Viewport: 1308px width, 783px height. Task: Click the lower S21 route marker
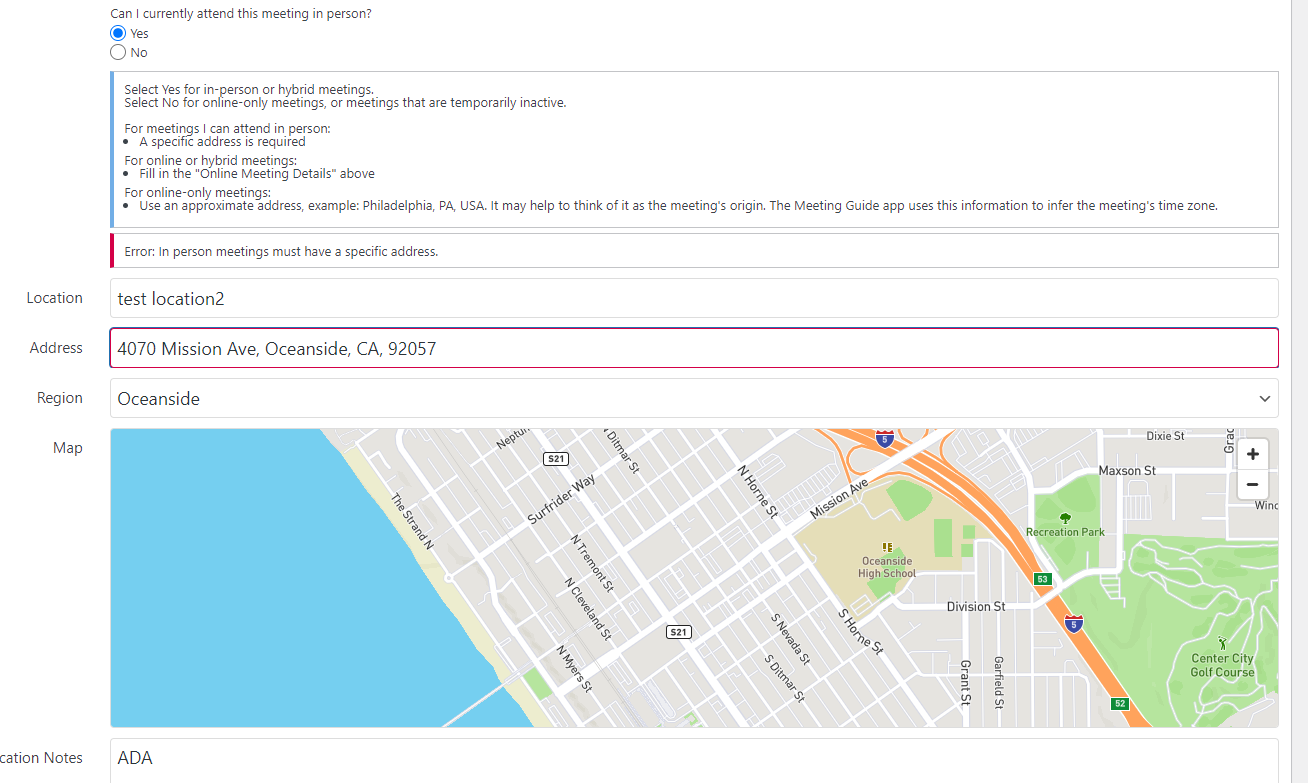[x=679, y=632]
